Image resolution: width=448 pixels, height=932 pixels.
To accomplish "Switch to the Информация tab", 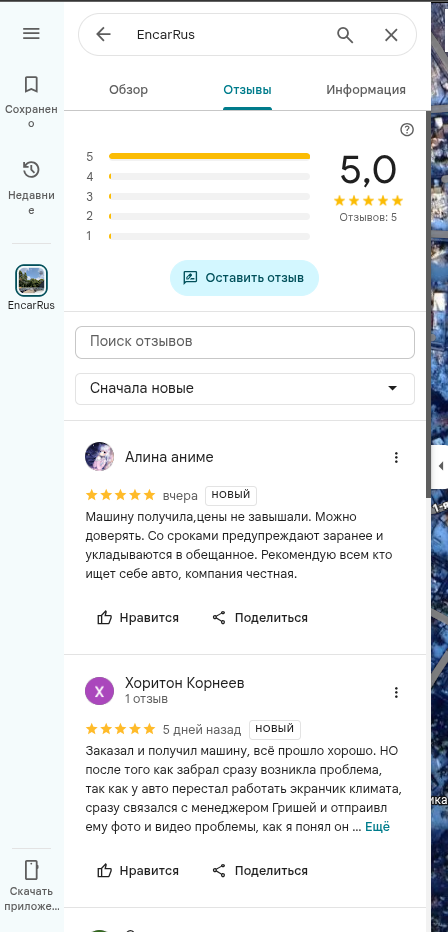I will coord(366,90).
